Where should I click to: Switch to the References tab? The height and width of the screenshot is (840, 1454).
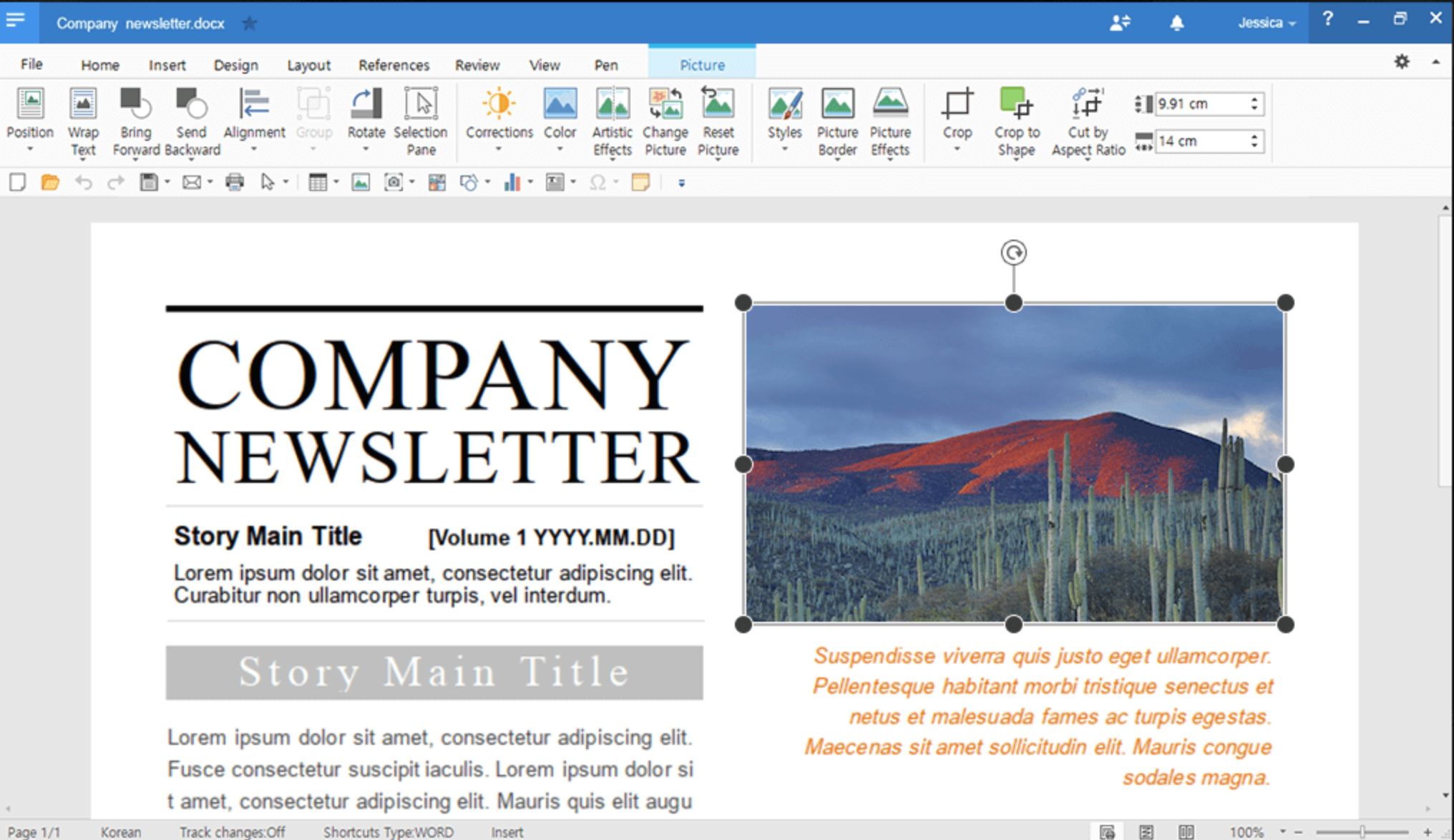pyautogui.click(x=394, y=65)
